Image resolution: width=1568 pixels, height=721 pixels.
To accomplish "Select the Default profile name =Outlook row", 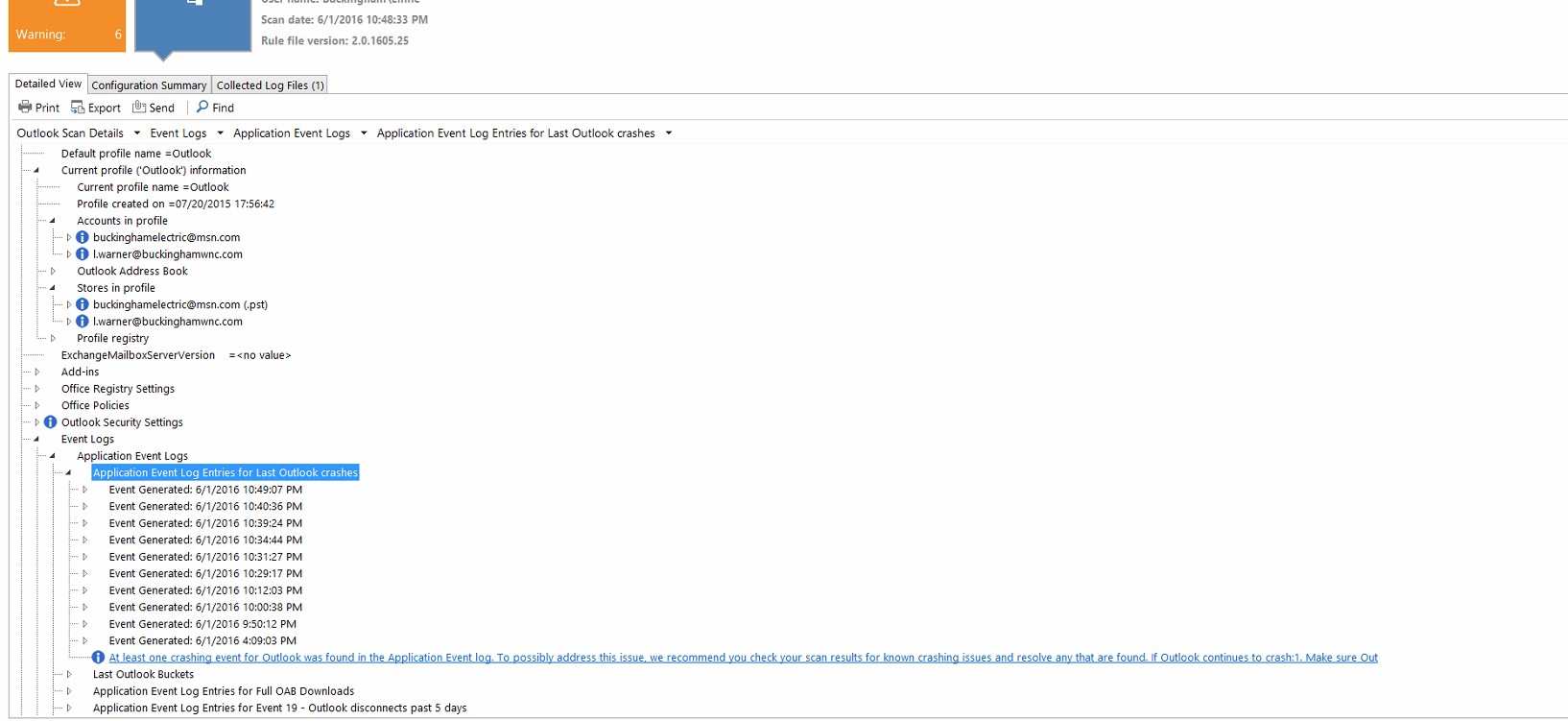I will tap(136, 154).
